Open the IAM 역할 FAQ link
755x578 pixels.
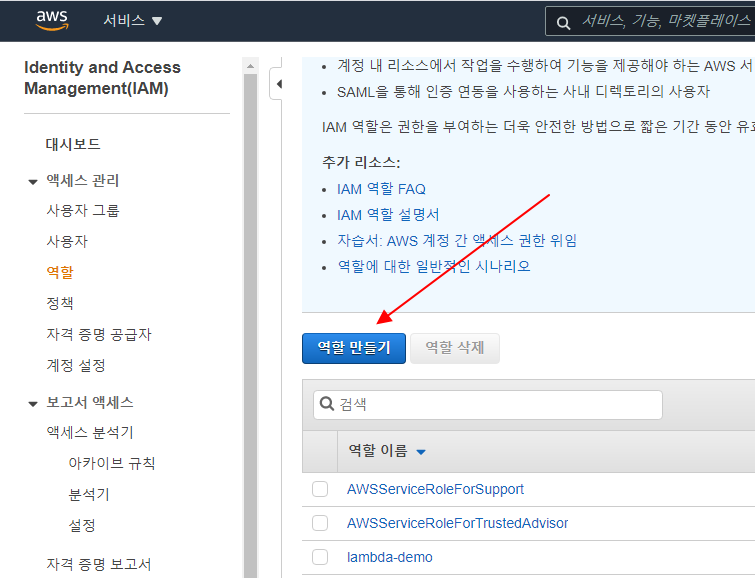coord(381,189)
